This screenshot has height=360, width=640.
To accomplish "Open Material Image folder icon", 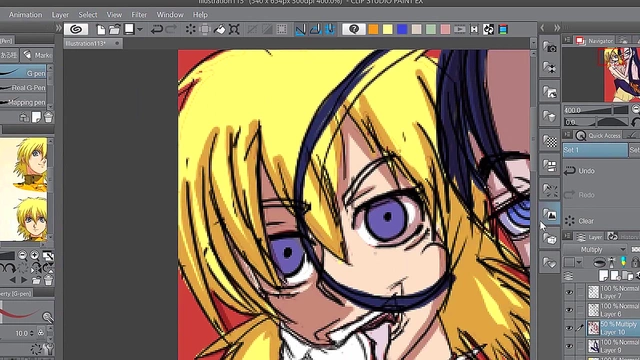I will (550, 214).
